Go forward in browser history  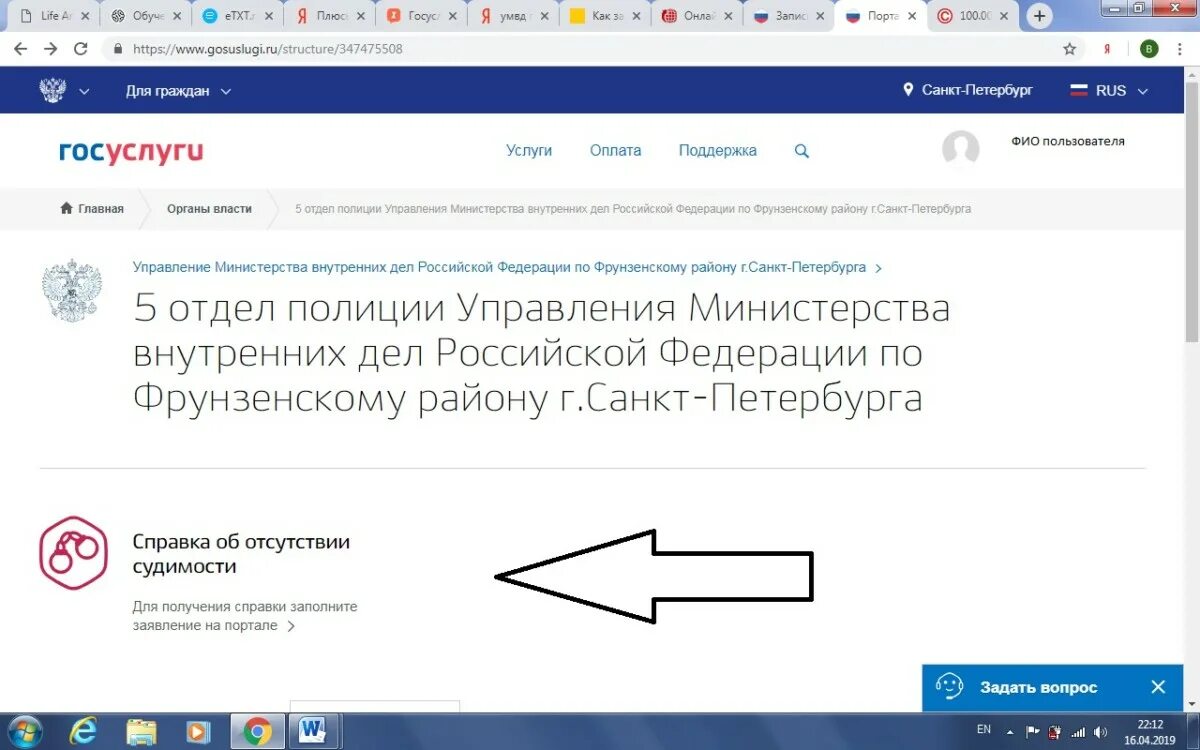(51, 48)
